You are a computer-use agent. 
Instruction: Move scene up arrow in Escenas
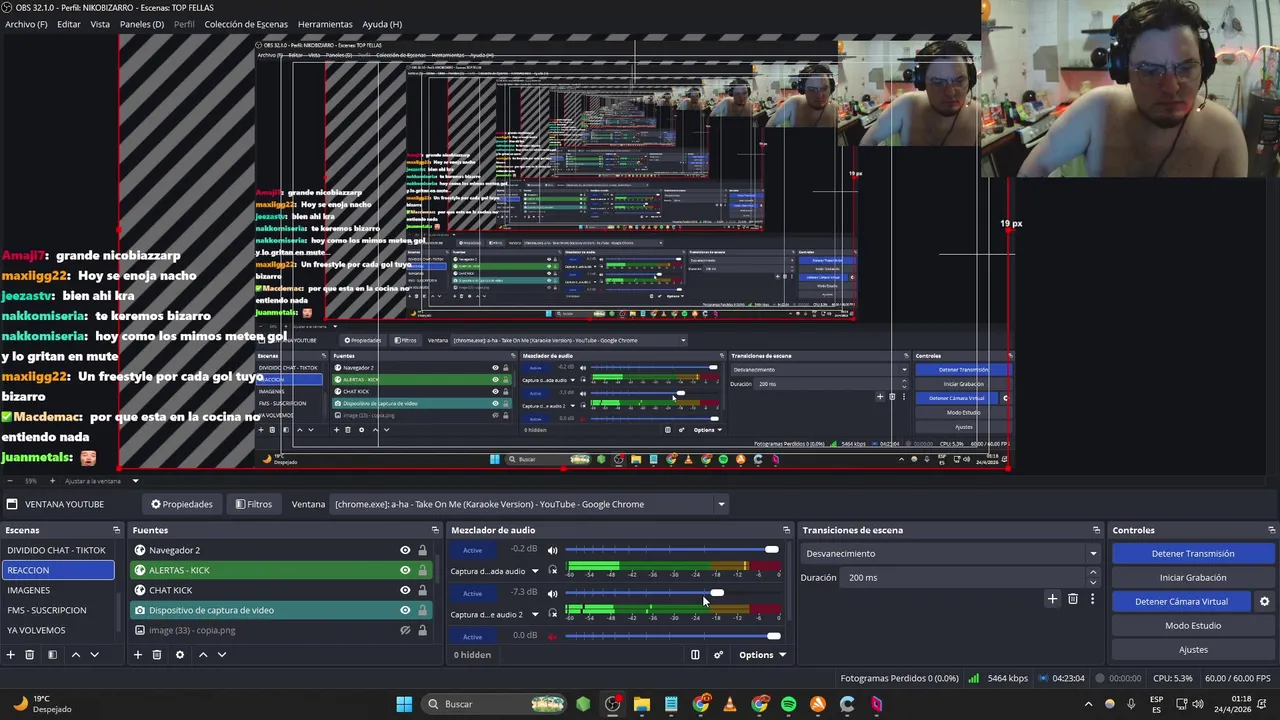point(75,655)
